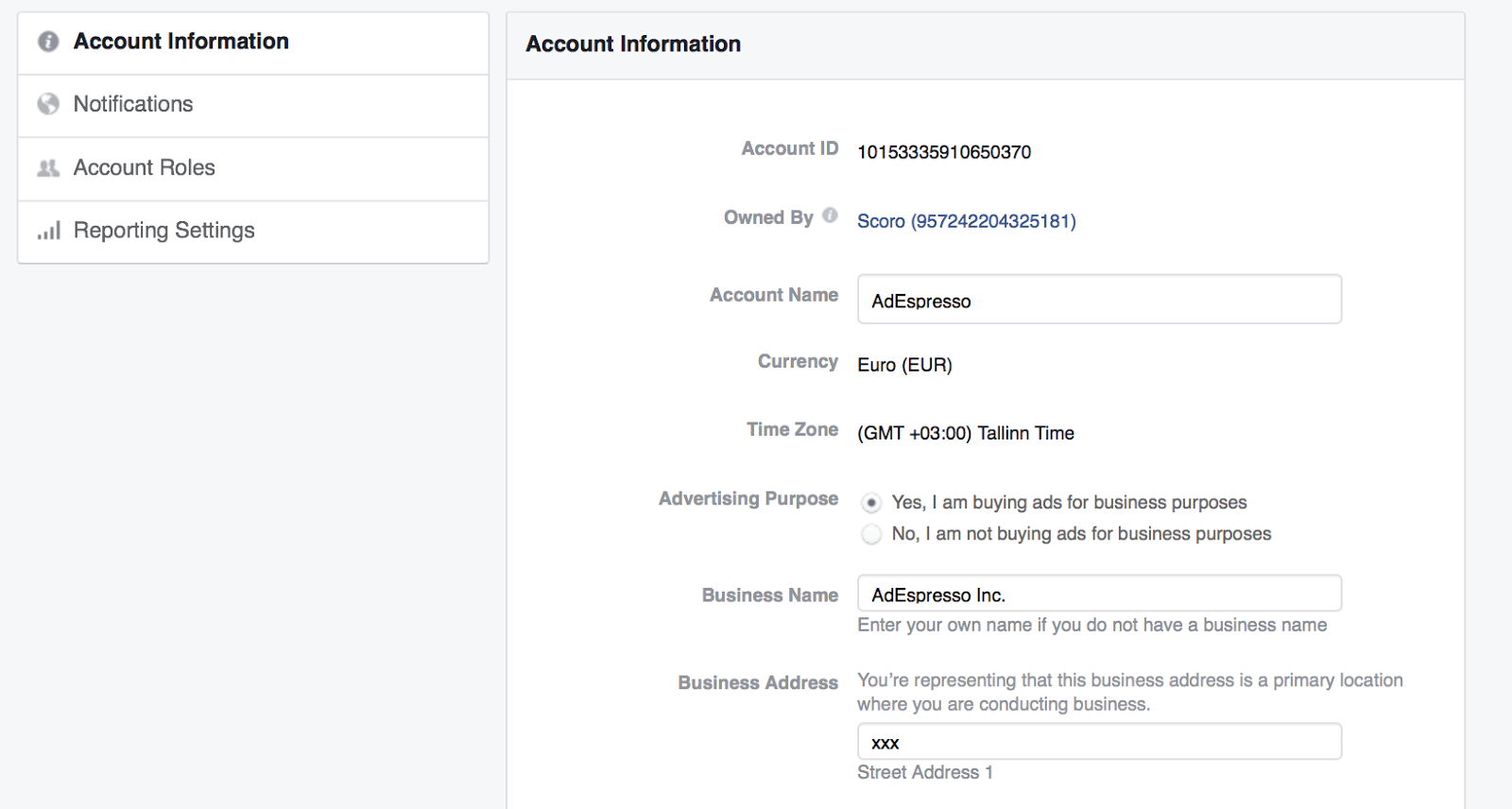Click the Street Address 1 field containing xxx

pyautogui.click(x=1099, y=742)
